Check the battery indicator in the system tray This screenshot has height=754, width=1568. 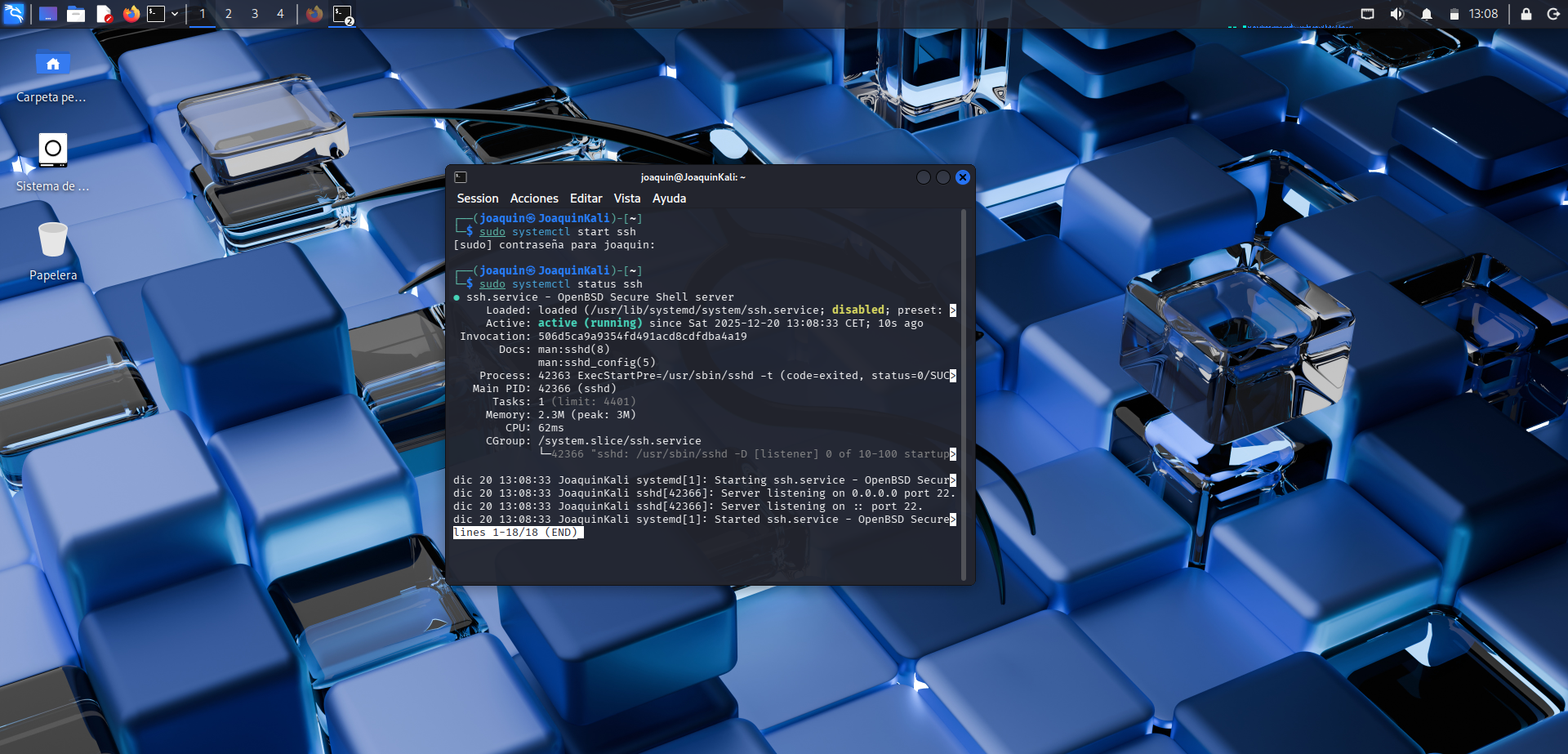[x=1455, y=14]
